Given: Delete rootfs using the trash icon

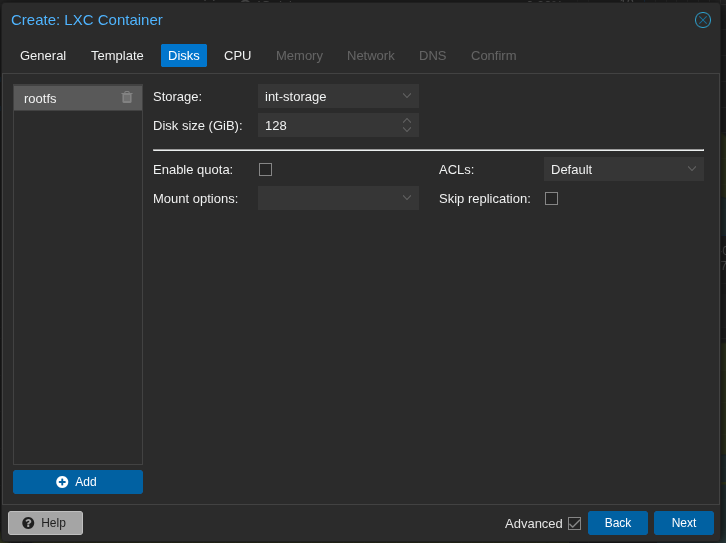Looking at the screenshot, I should coord(127,97).
